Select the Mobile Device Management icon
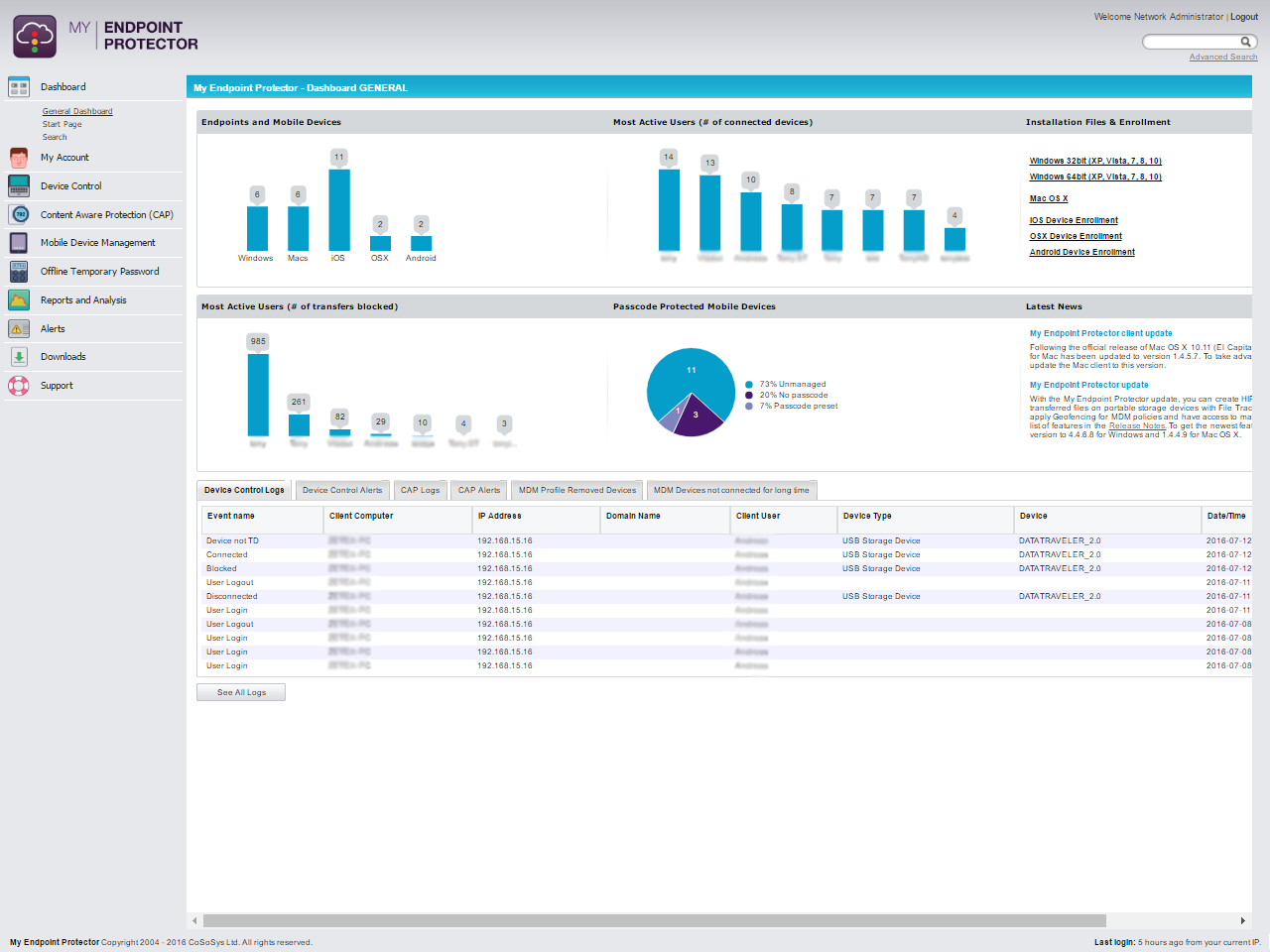 click(x=19, y=243)
